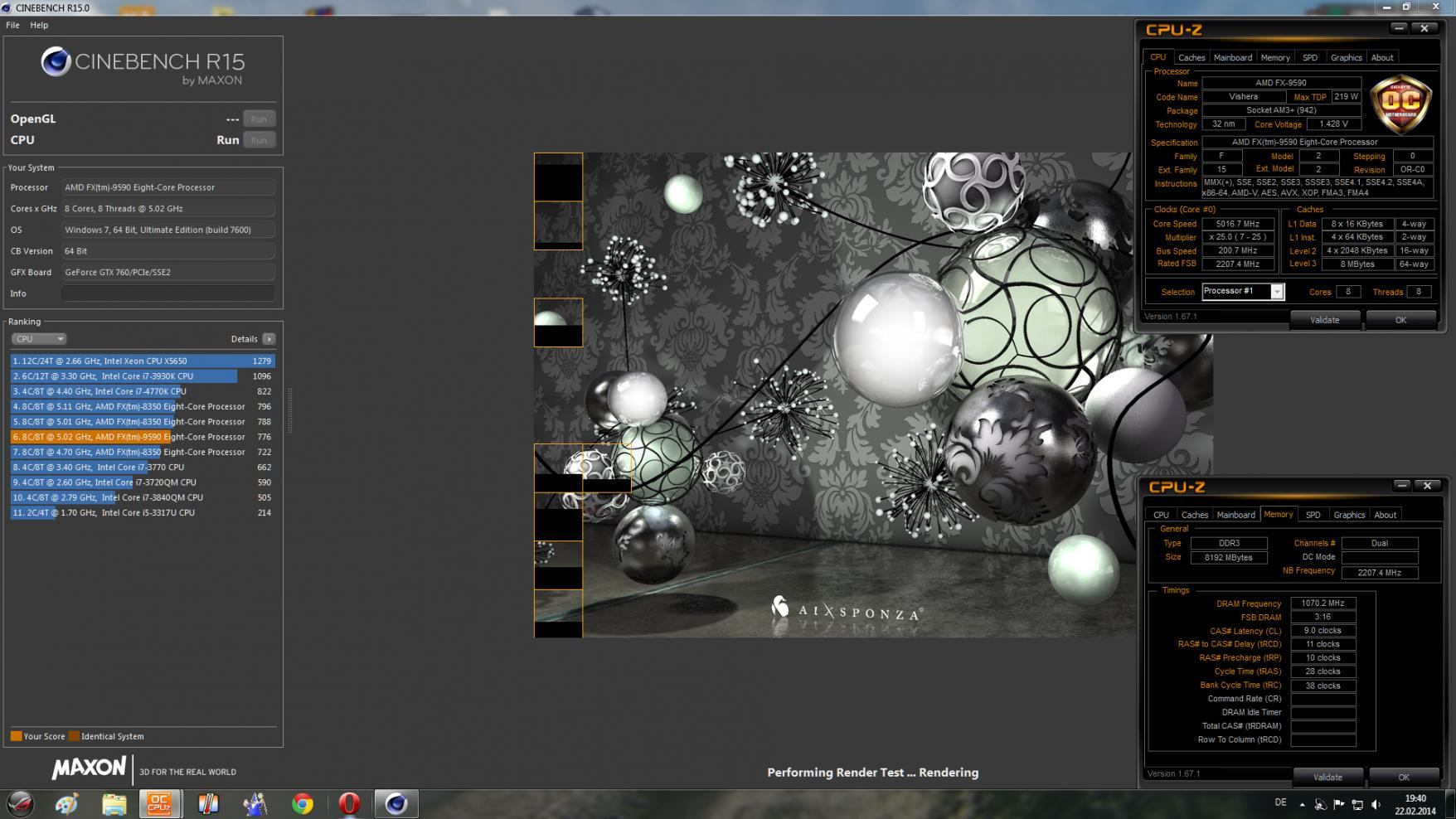Select Mainboard tab in CPU-Z memory window
Screen dimensions: 1456x819
(x=1236, y=515)
